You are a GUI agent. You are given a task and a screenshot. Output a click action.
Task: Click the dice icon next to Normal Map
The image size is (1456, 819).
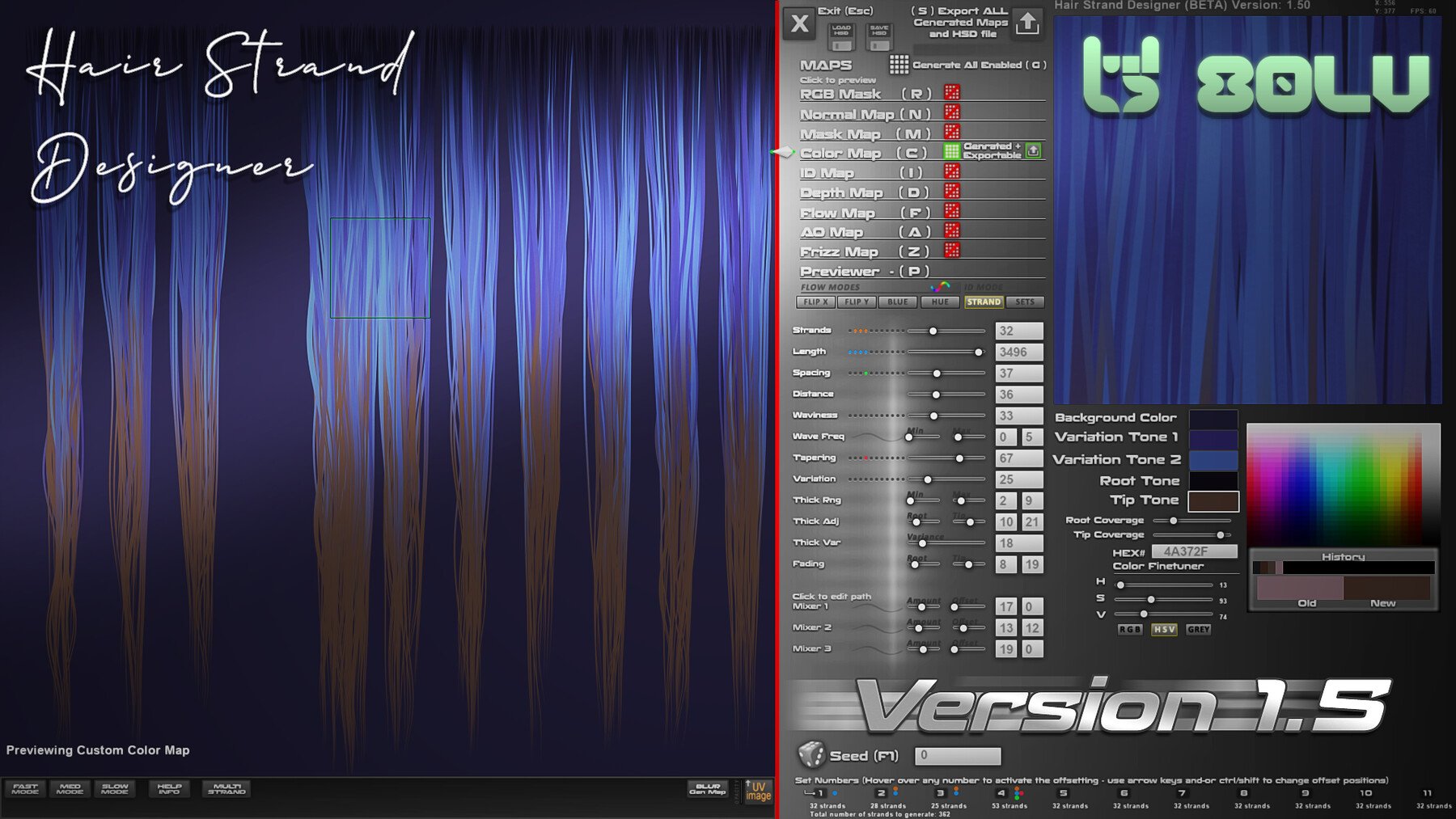(951, 112)
